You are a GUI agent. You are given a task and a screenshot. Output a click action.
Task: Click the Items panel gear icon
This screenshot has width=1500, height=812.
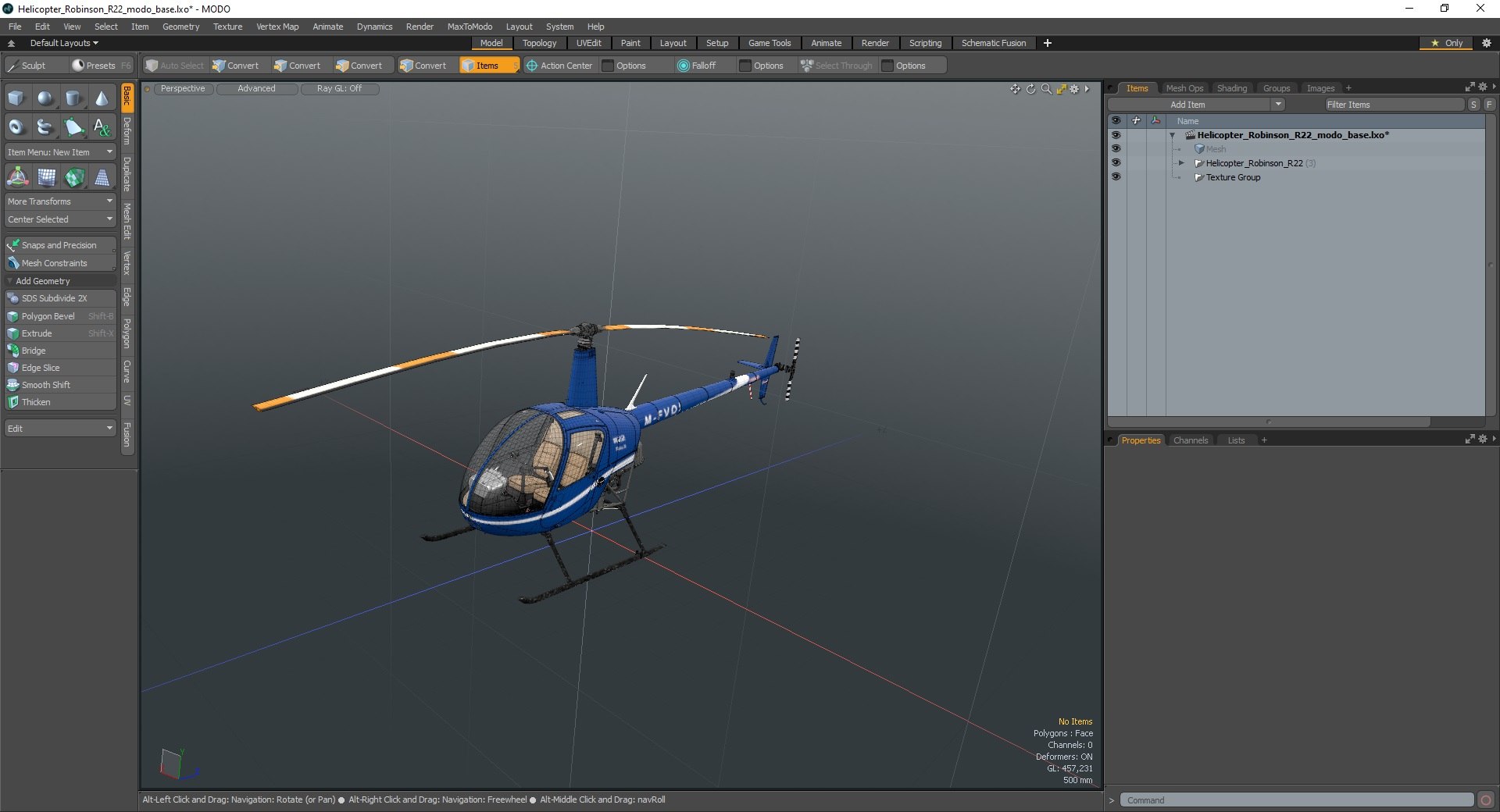point(1482,87)
